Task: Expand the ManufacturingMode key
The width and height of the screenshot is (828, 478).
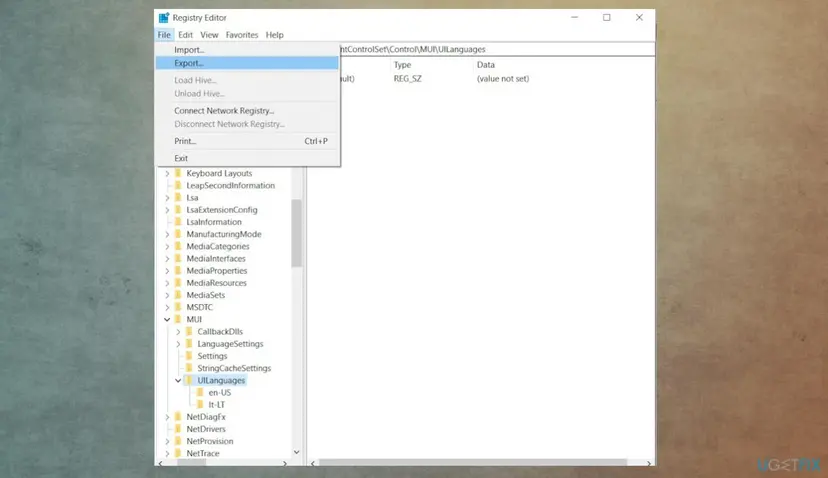Action: tap(167, 234)
